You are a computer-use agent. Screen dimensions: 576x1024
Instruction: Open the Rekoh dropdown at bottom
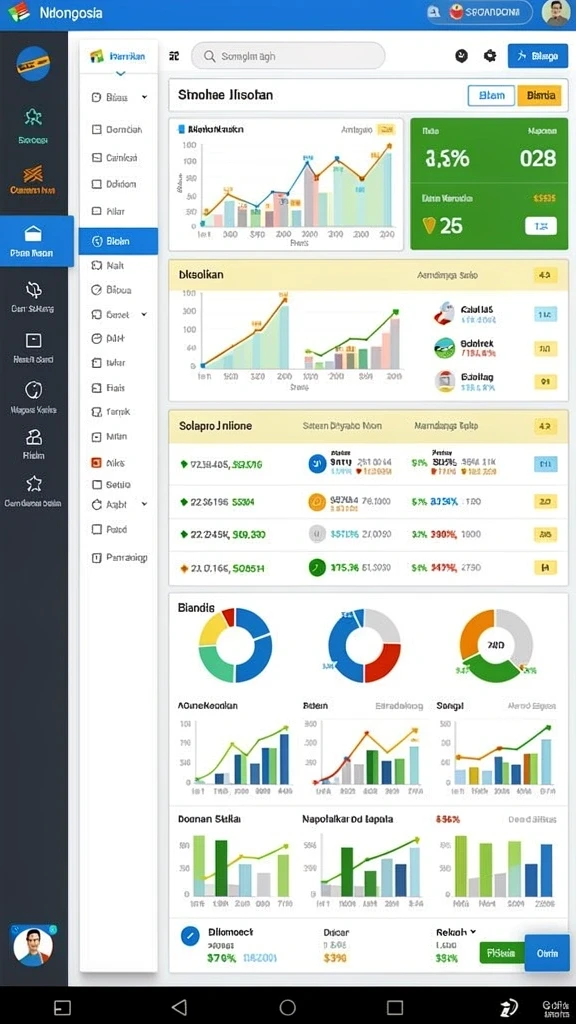[456, 932]
